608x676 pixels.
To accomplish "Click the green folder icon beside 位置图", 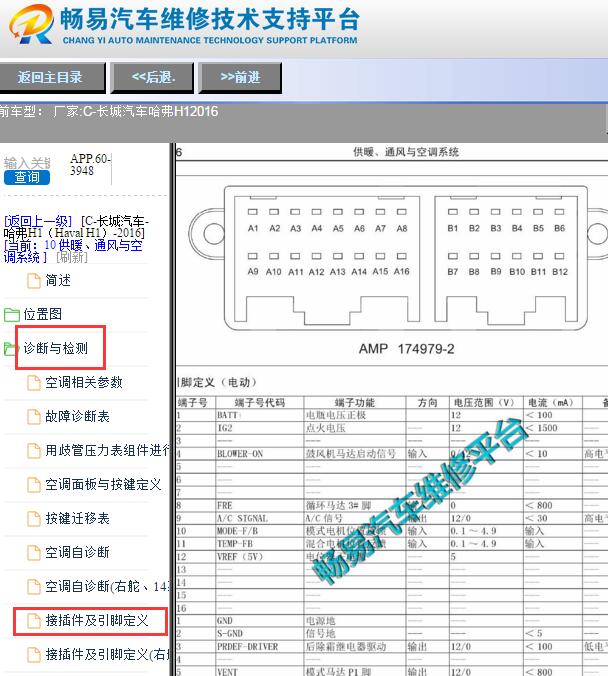I will pyautogui.click(x=12, y=315).
